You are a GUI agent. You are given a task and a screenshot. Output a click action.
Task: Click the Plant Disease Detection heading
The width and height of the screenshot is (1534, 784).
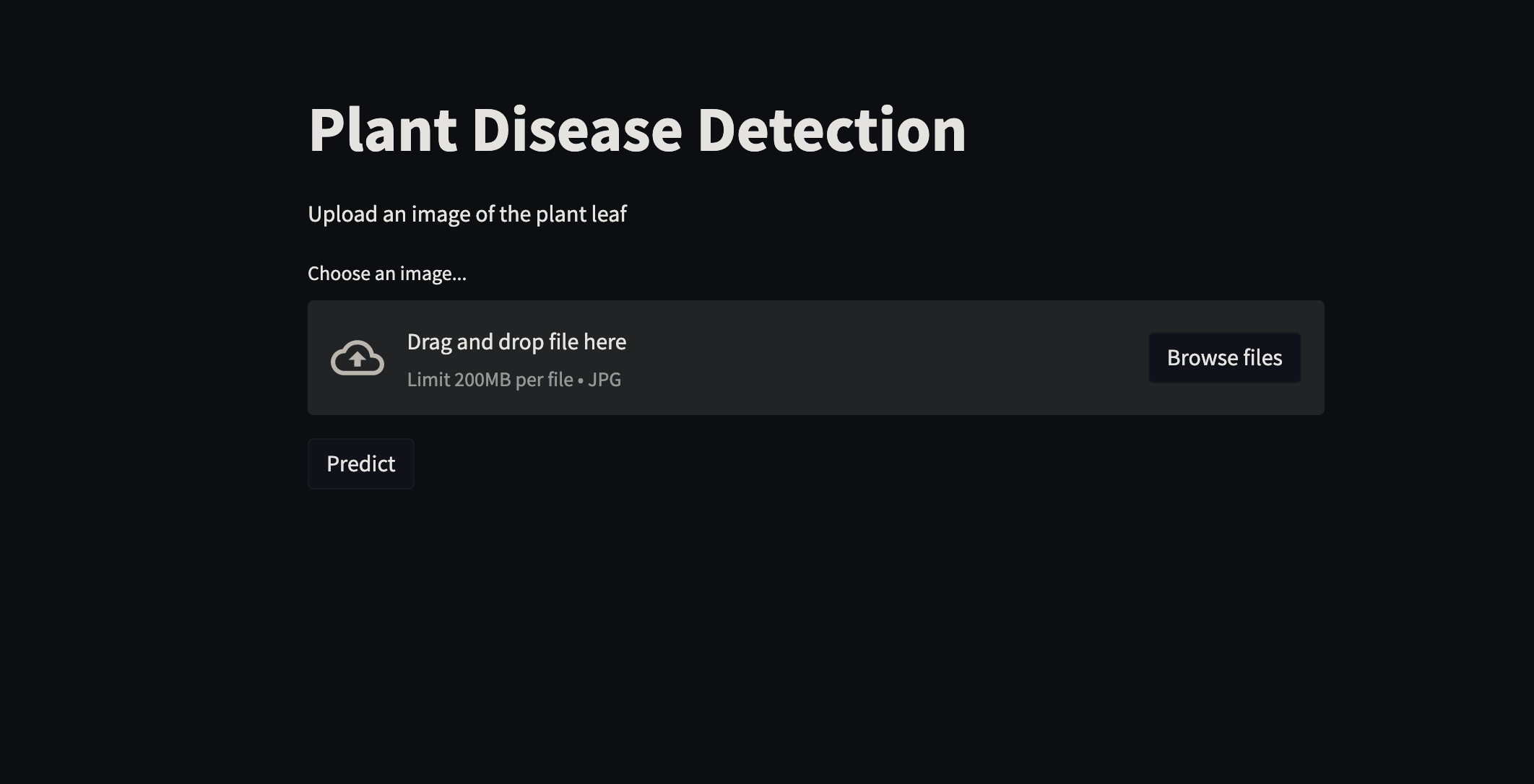click(x=637, y=130)
